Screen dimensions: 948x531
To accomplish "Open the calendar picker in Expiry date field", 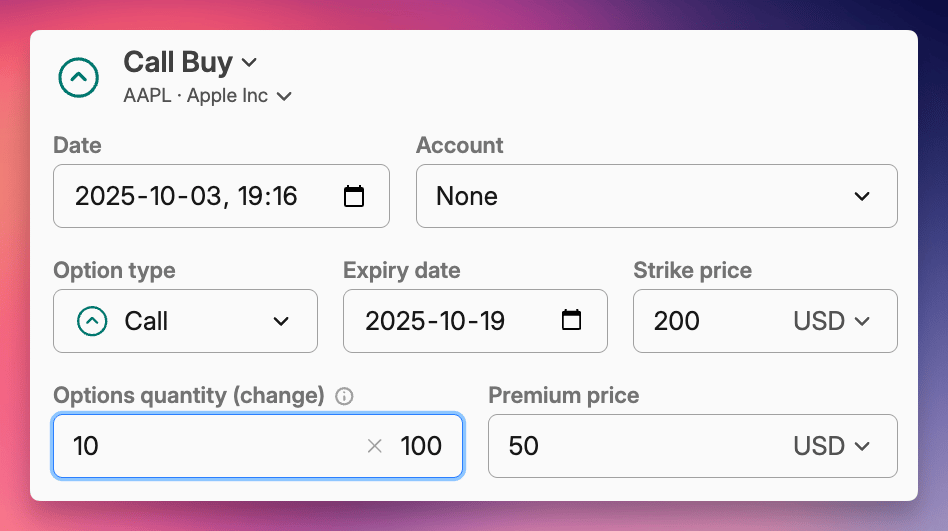I will coord(571,321).
